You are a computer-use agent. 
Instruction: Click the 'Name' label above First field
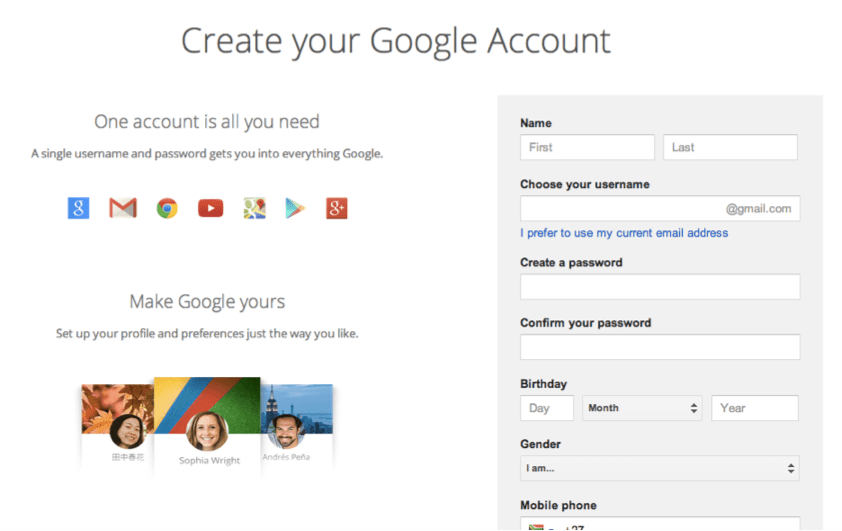(536, 123)
